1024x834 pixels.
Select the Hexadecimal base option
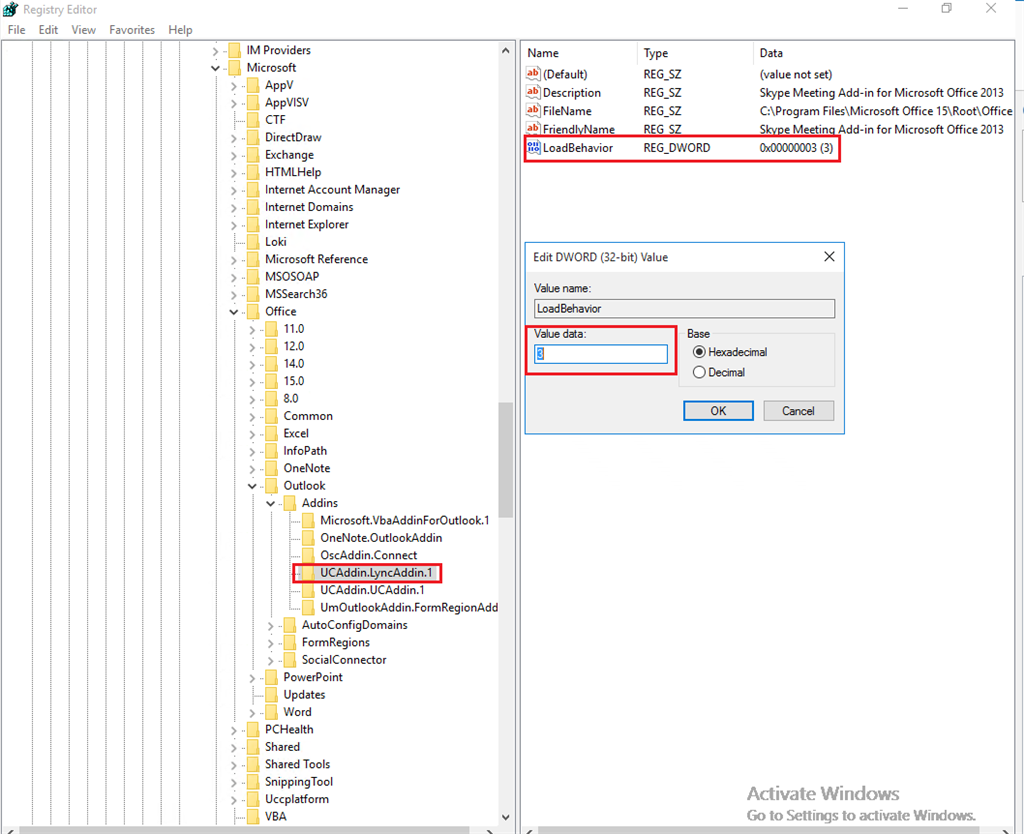(x=699, y=352)
